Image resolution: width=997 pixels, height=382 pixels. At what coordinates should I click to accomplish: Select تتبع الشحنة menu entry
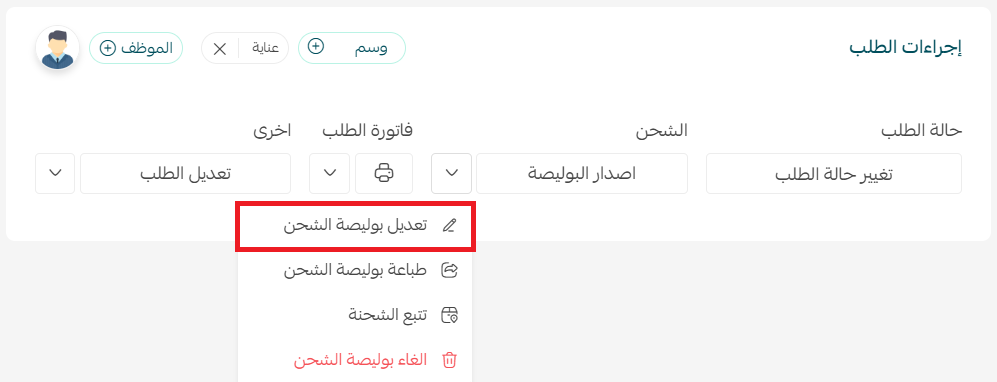coord(355,315)
